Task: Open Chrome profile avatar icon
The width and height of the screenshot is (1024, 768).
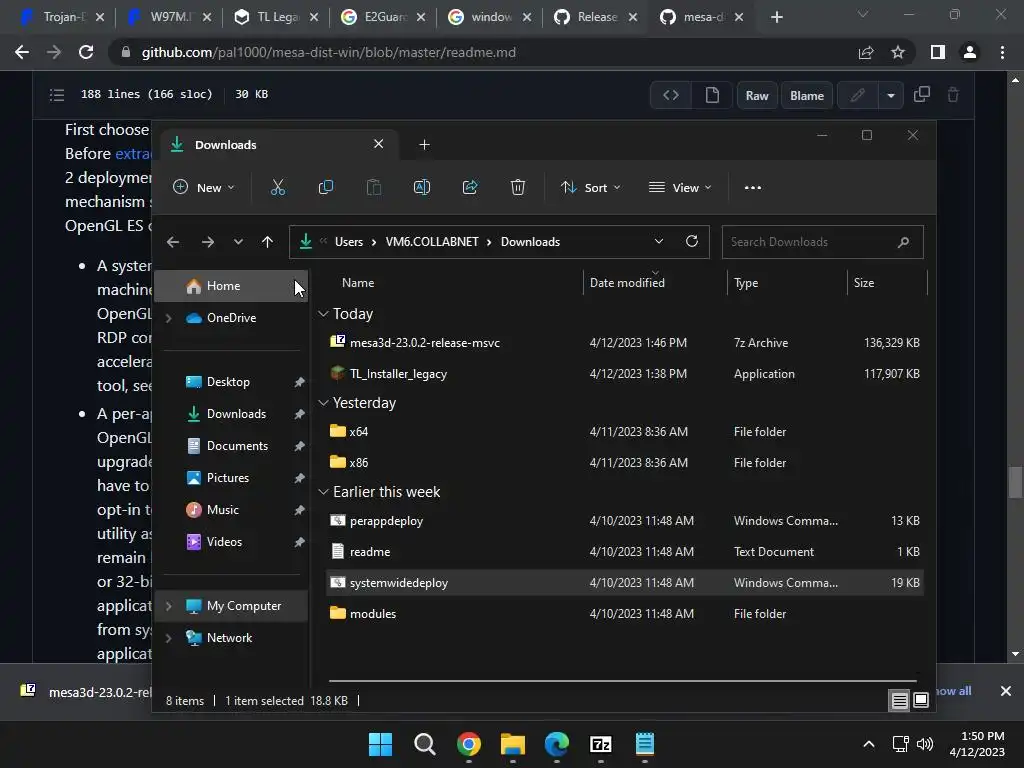Action: click(970, 52)
